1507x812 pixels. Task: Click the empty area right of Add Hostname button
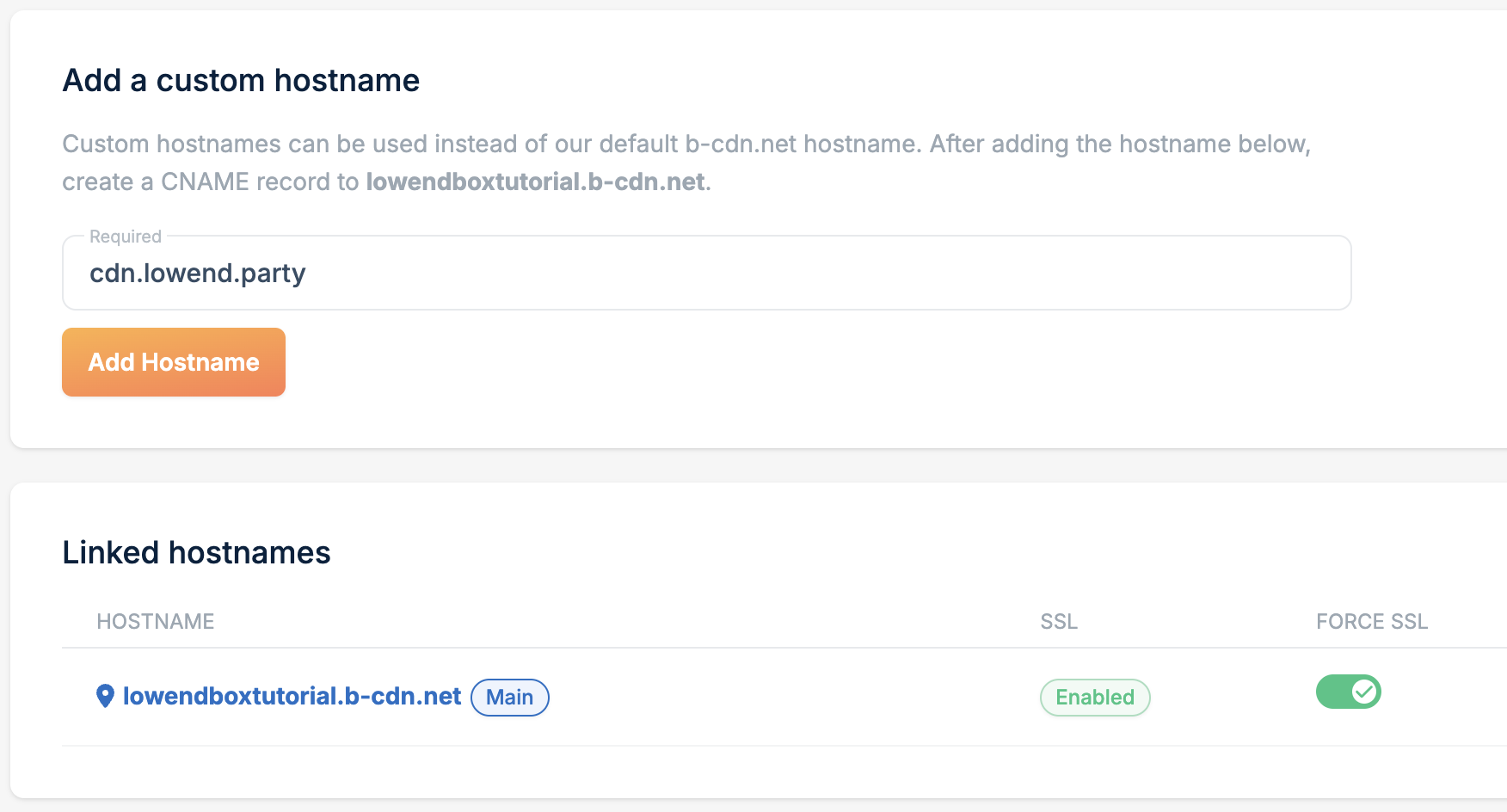(688, 362)
